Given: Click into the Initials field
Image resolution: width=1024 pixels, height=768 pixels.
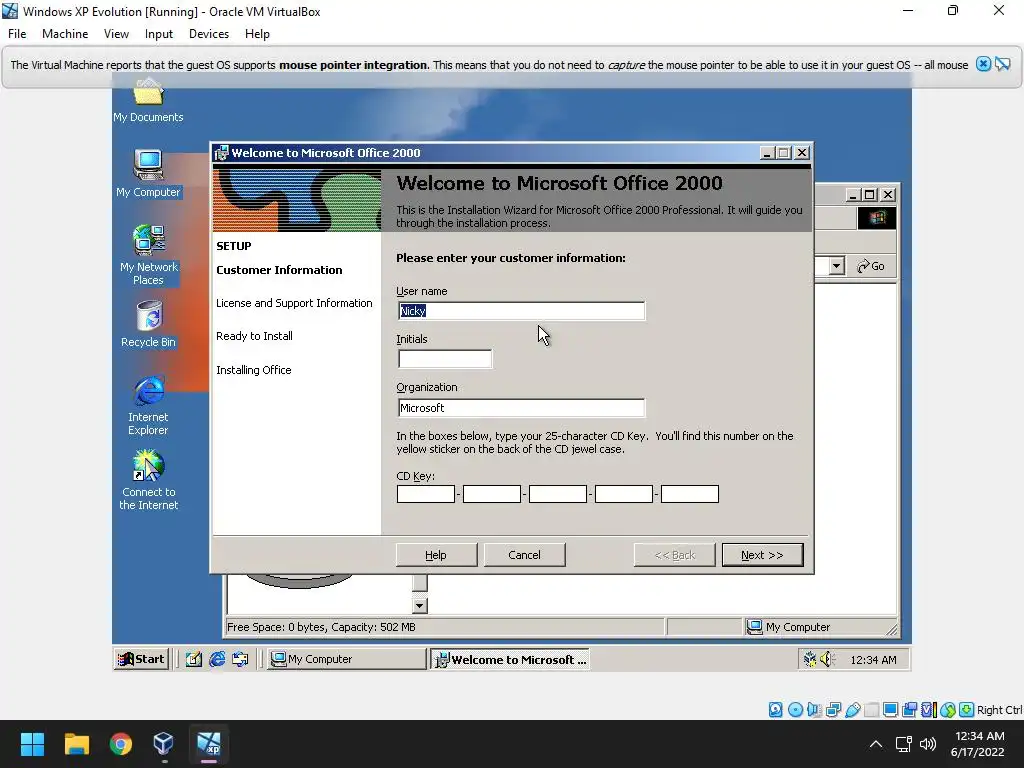Looking at the screenshot, I should tap(445, 359).
